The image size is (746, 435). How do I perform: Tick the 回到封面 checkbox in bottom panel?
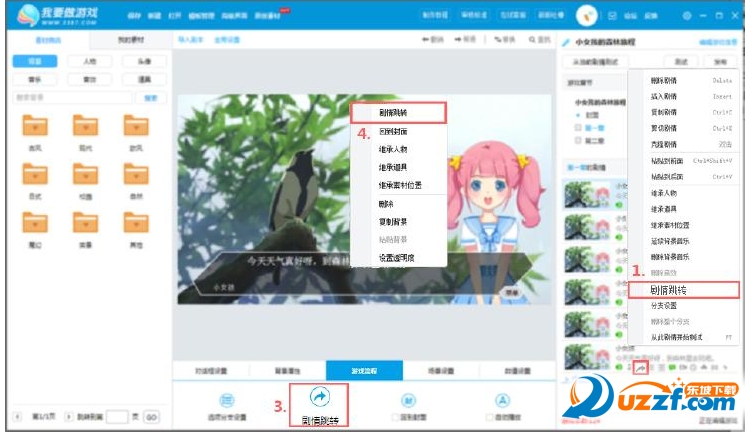pos(394,417)
